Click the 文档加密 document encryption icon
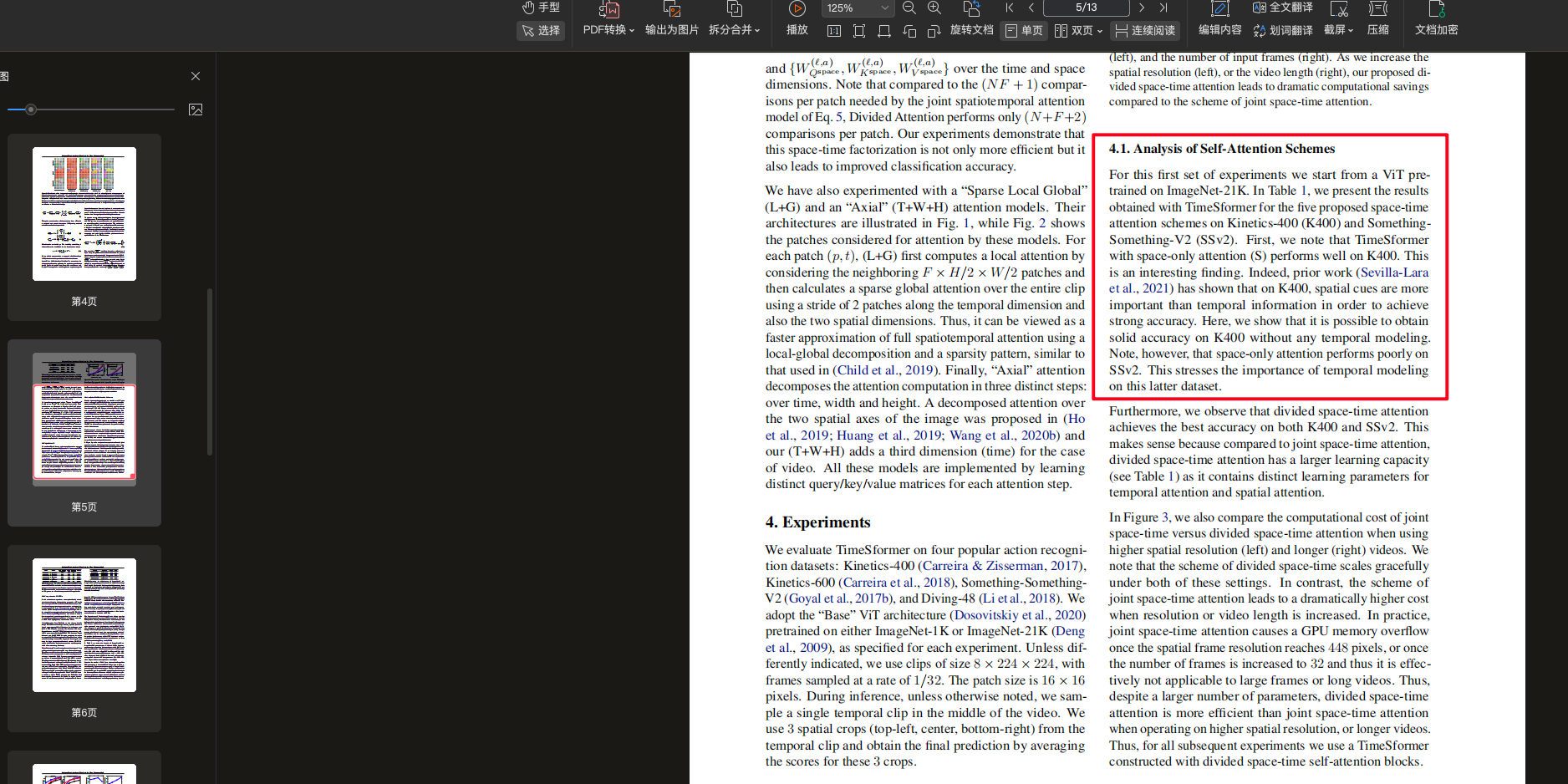 coord(1437,10)
